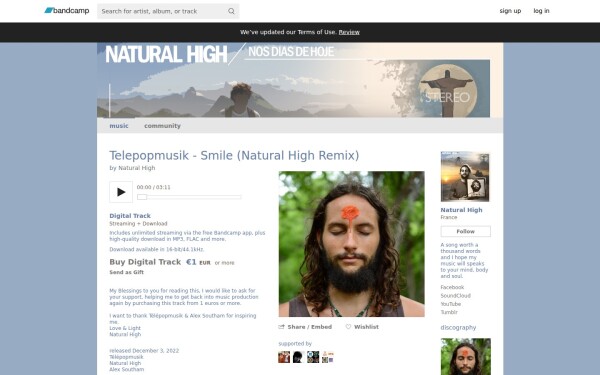
Task: Open the sign up link
Action: click(x=510, y=11)
